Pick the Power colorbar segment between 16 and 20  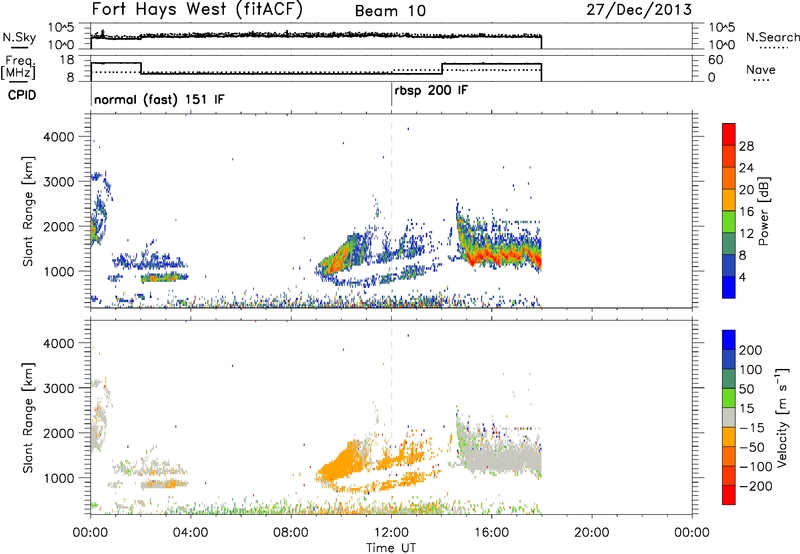729,200
